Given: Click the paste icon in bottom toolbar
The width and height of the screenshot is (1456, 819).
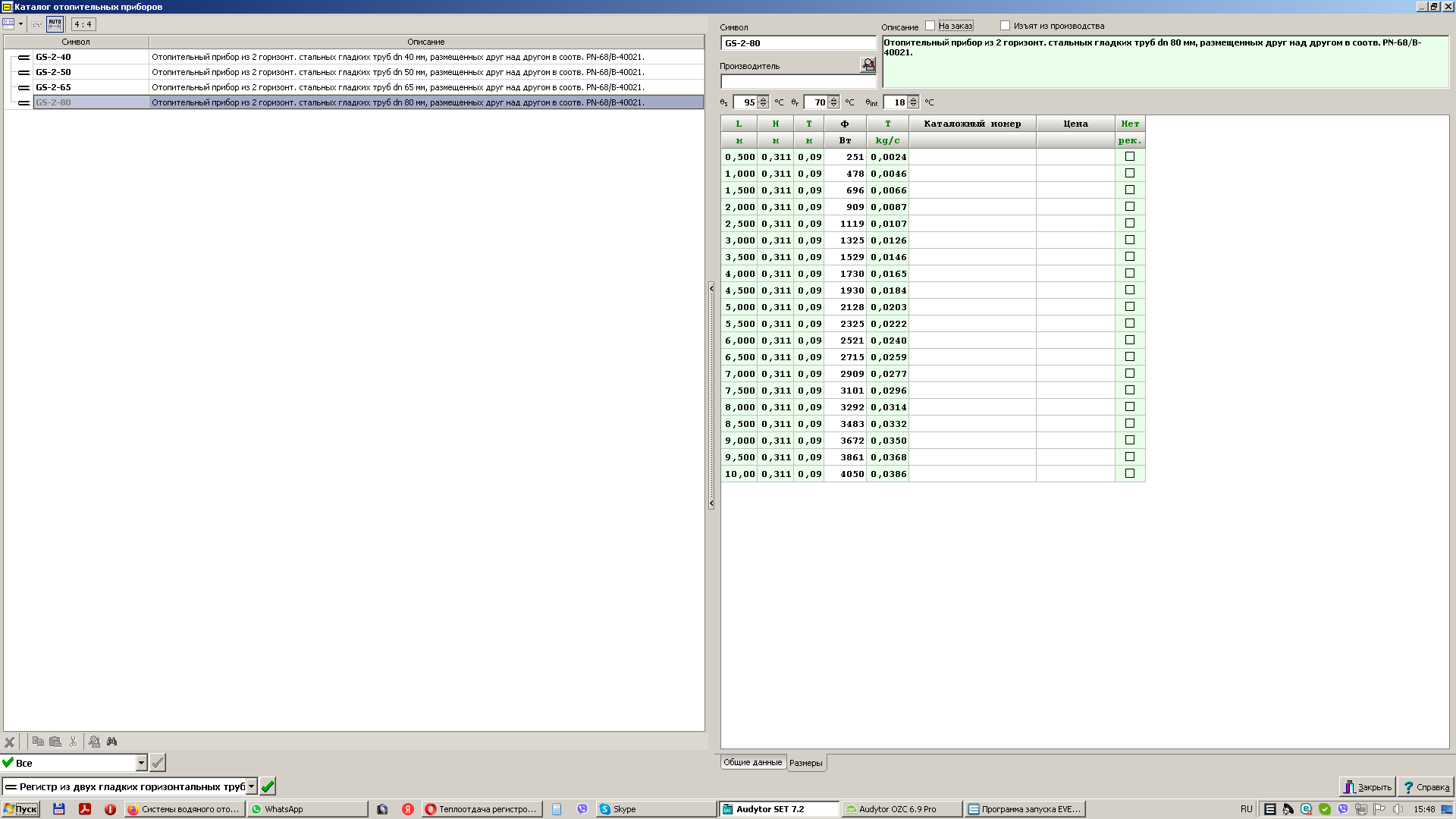Looking at the screenshot, I should (x=55, y=742).
